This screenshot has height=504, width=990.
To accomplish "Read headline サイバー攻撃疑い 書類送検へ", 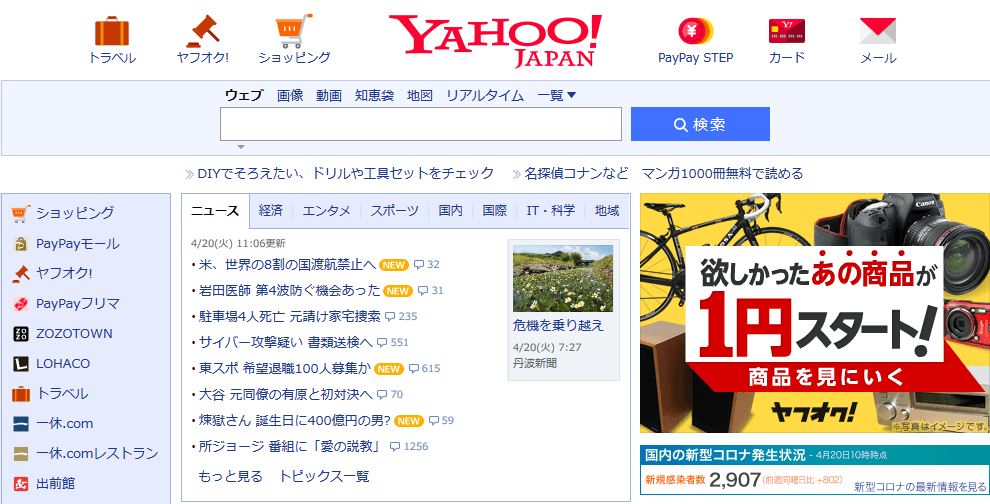I will coord(285,342).
